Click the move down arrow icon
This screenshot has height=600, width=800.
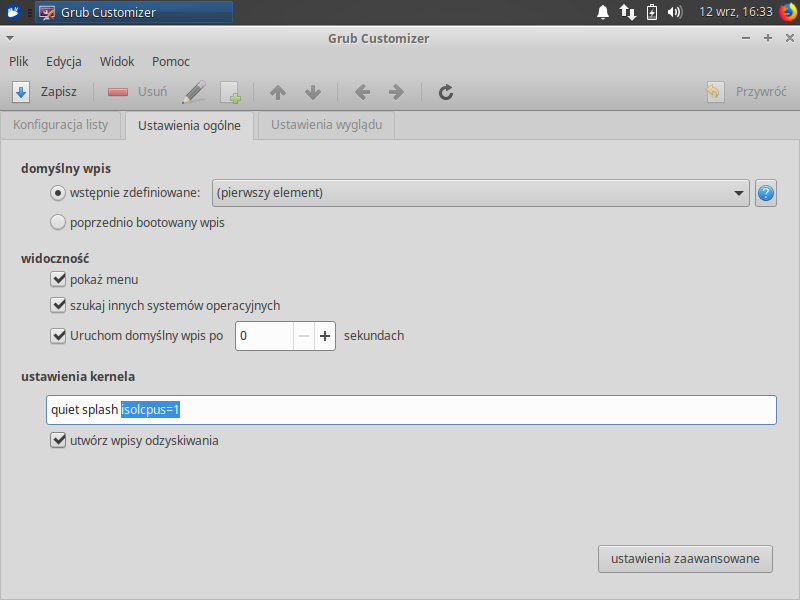pyautogui.click(x=313, y=92)
